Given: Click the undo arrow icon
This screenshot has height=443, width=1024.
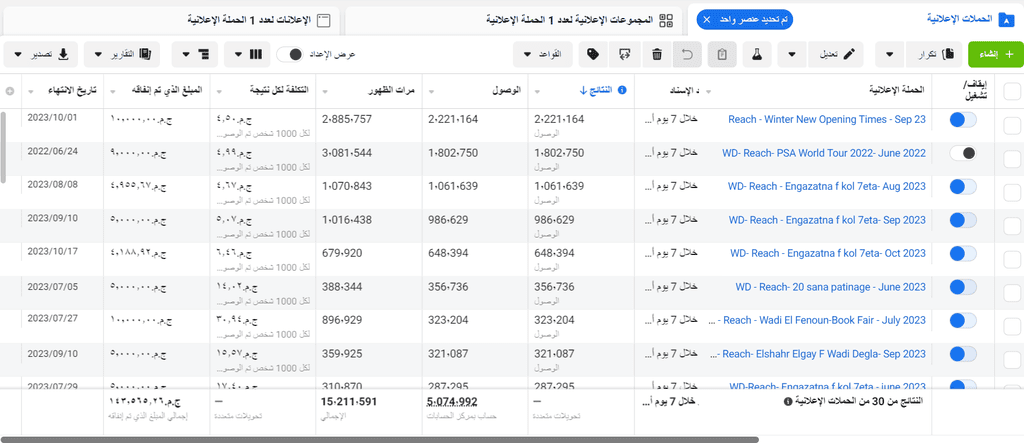Looking at the screenshot, I should click(688, 54).
